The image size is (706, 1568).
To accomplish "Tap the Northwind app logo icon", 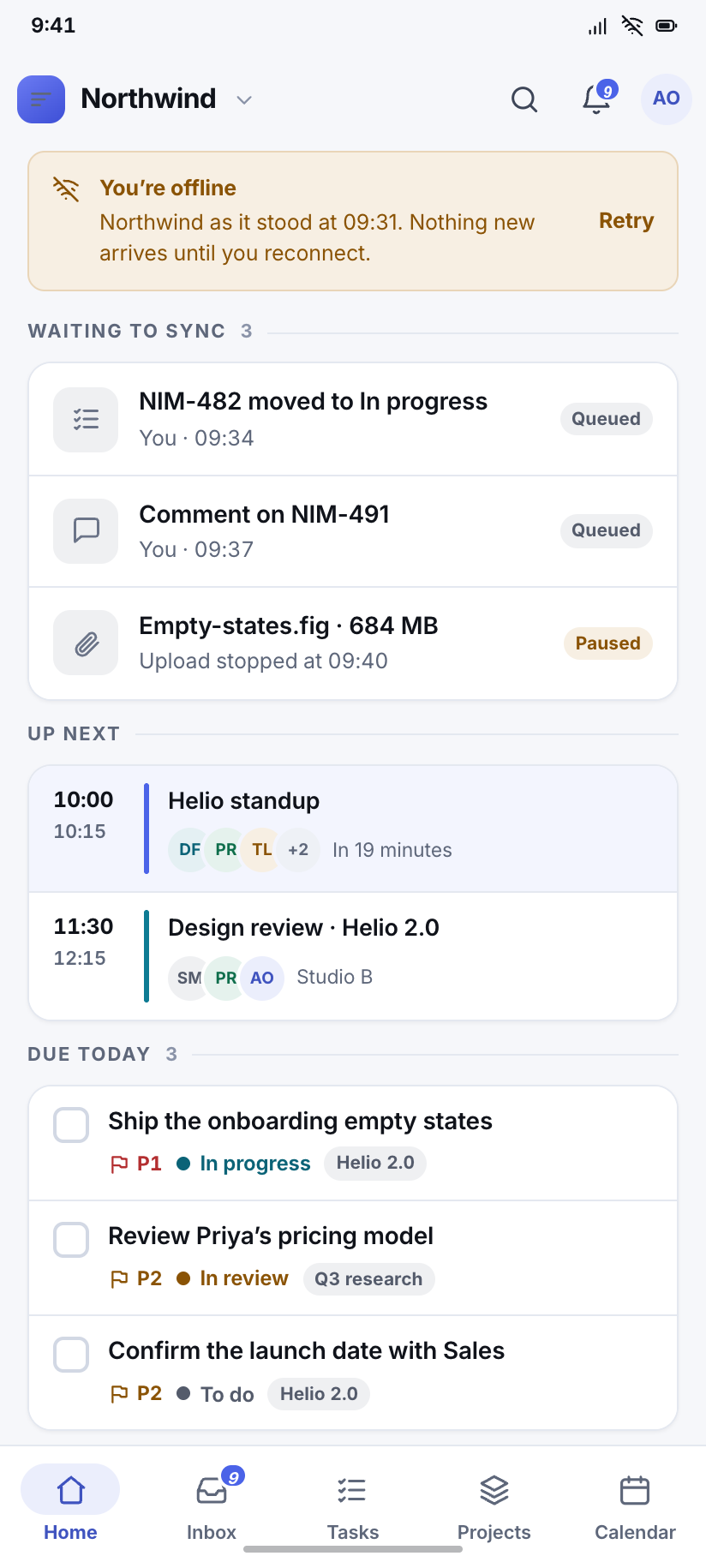I will 41,99.
